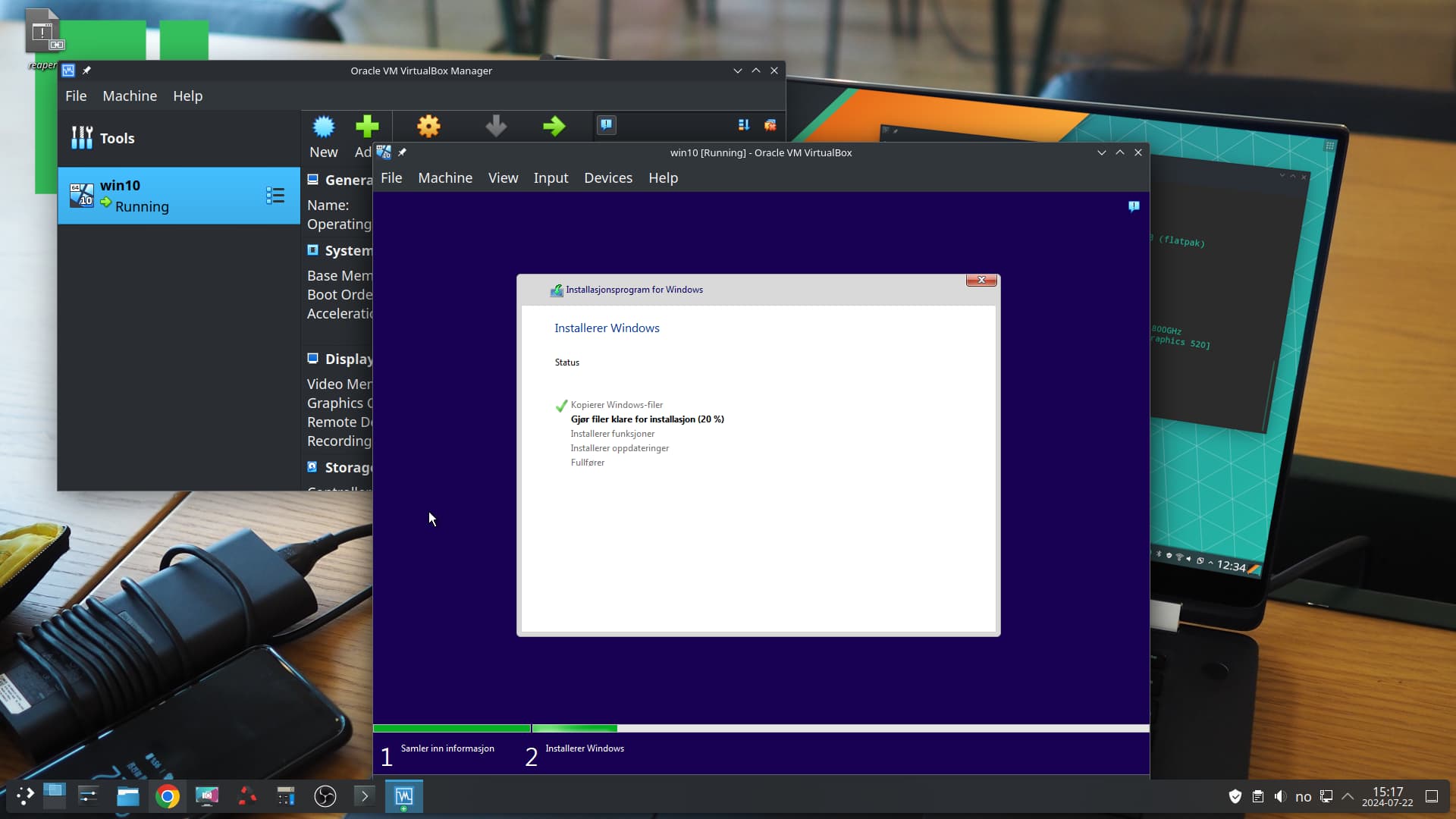This screenshot has width=1456, height=819.
Task: Open the File menu in VirtualBox Manager
Action: click(76, 96)
